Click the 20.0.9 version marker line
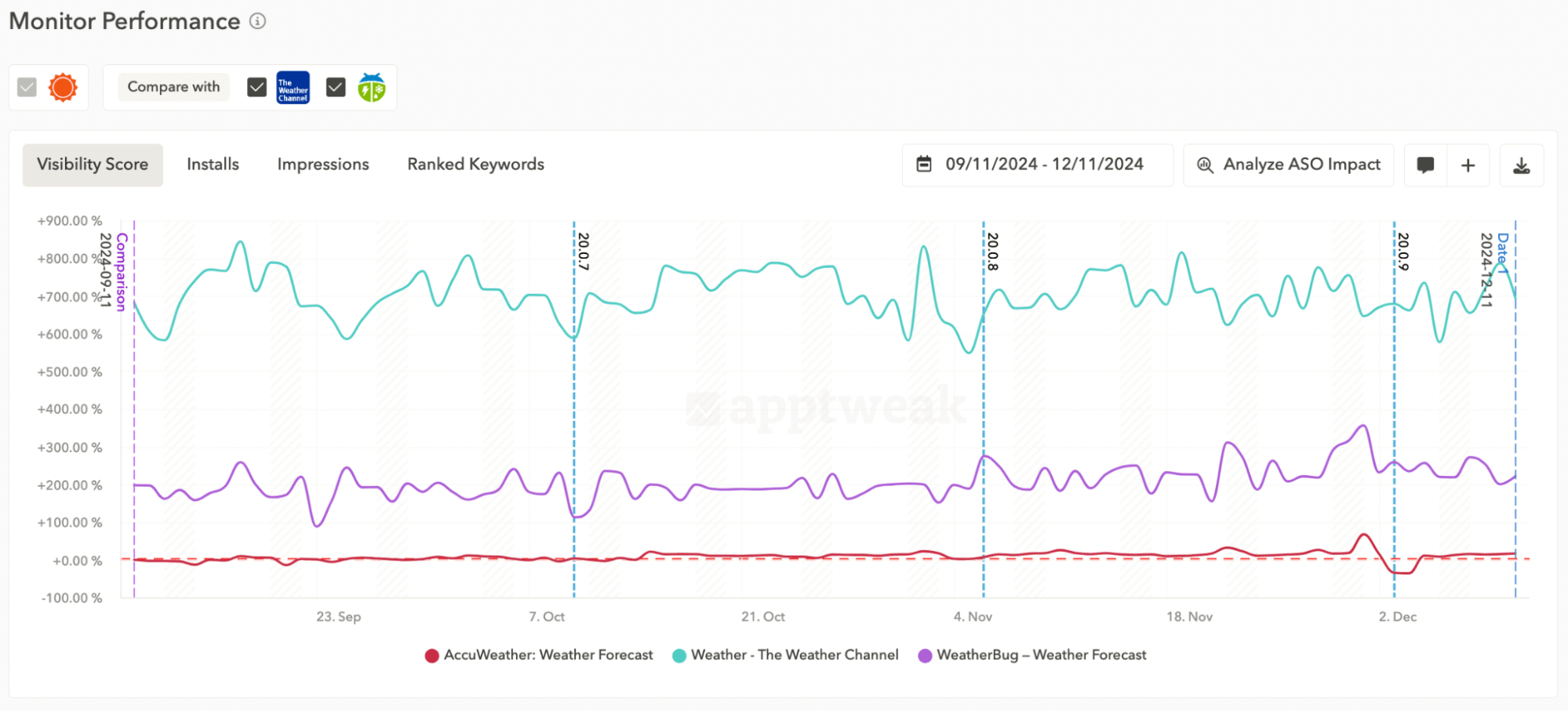The height and width of the screenshot is (711, 1568). click(x=1395, y=408)
